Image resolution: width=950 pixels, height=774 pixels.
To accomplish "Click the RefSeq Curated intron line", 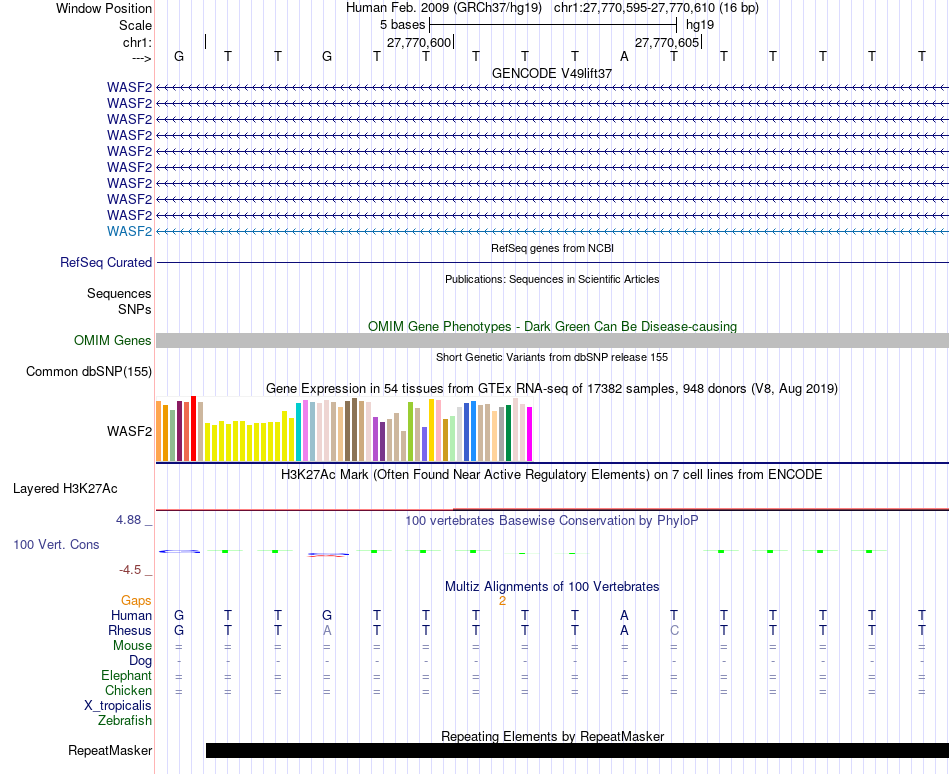I will 553,262.
